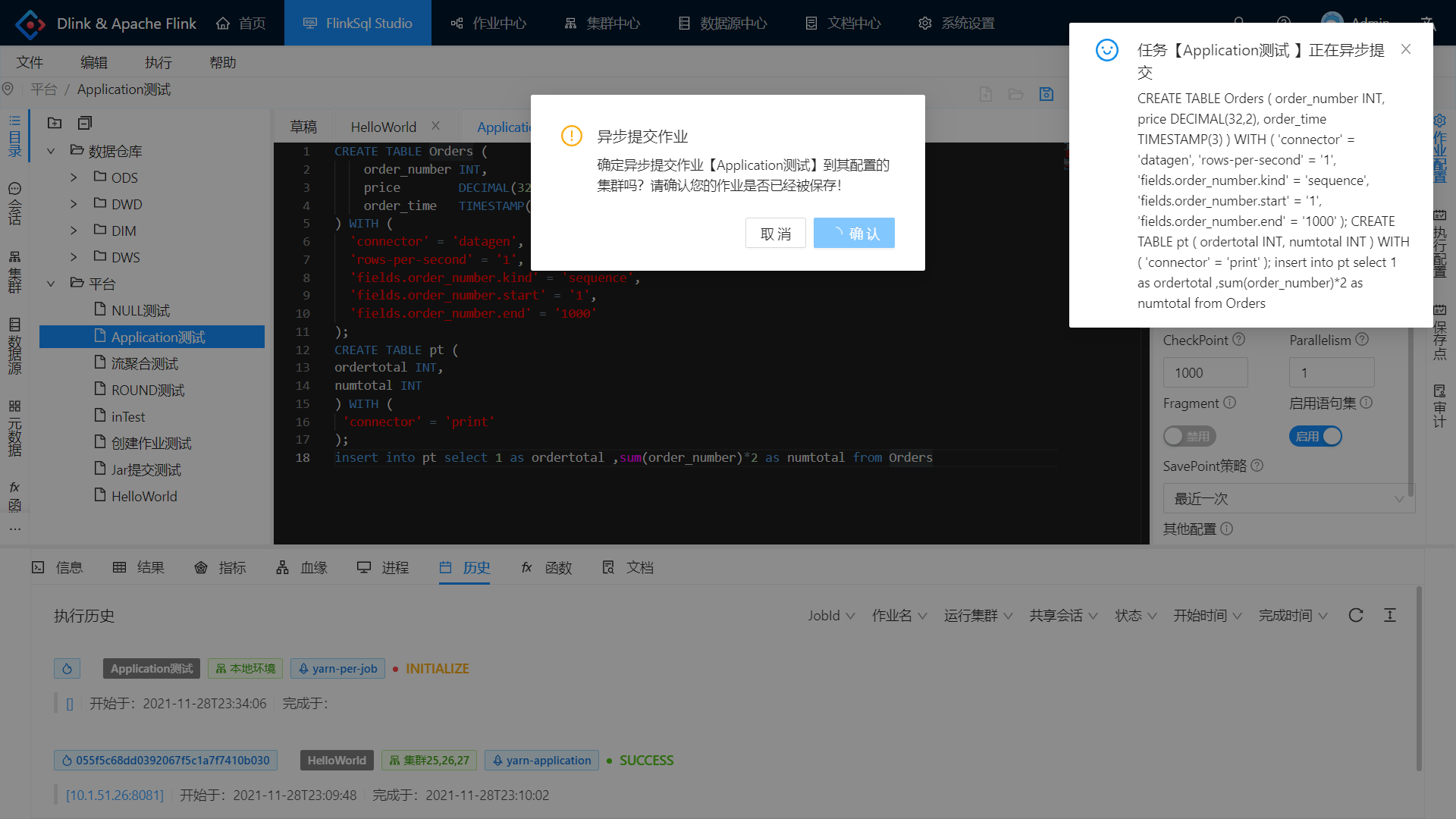Viewport: 1456px width, 819px height.
Task: Select the 历史 (History) tab
Action: [x=467, y=567]
